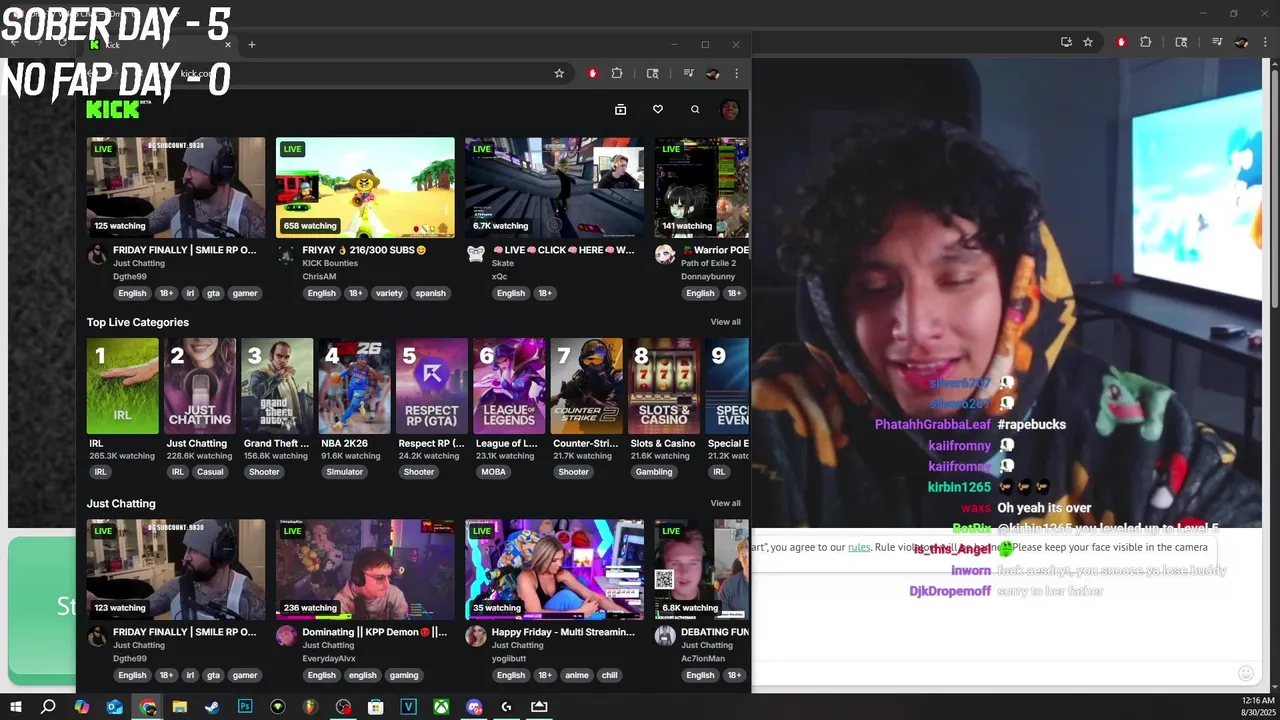1280x720 pixels.
Task: Select the MOBA tag under League of Legends
Action: [x=493, y=472]
